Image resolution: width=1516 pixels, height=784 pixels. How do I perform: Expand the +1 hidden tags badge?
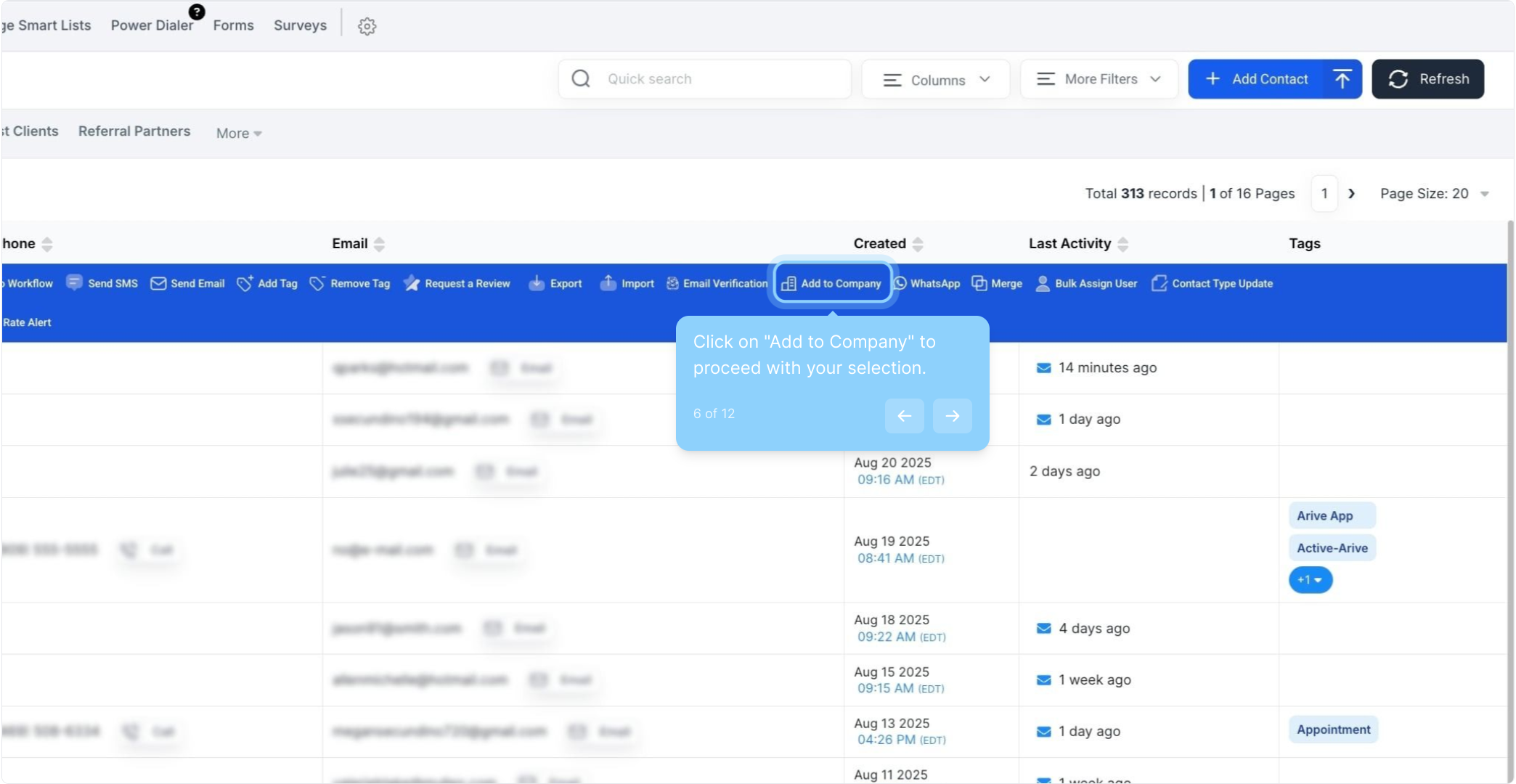click(1310, 580)
